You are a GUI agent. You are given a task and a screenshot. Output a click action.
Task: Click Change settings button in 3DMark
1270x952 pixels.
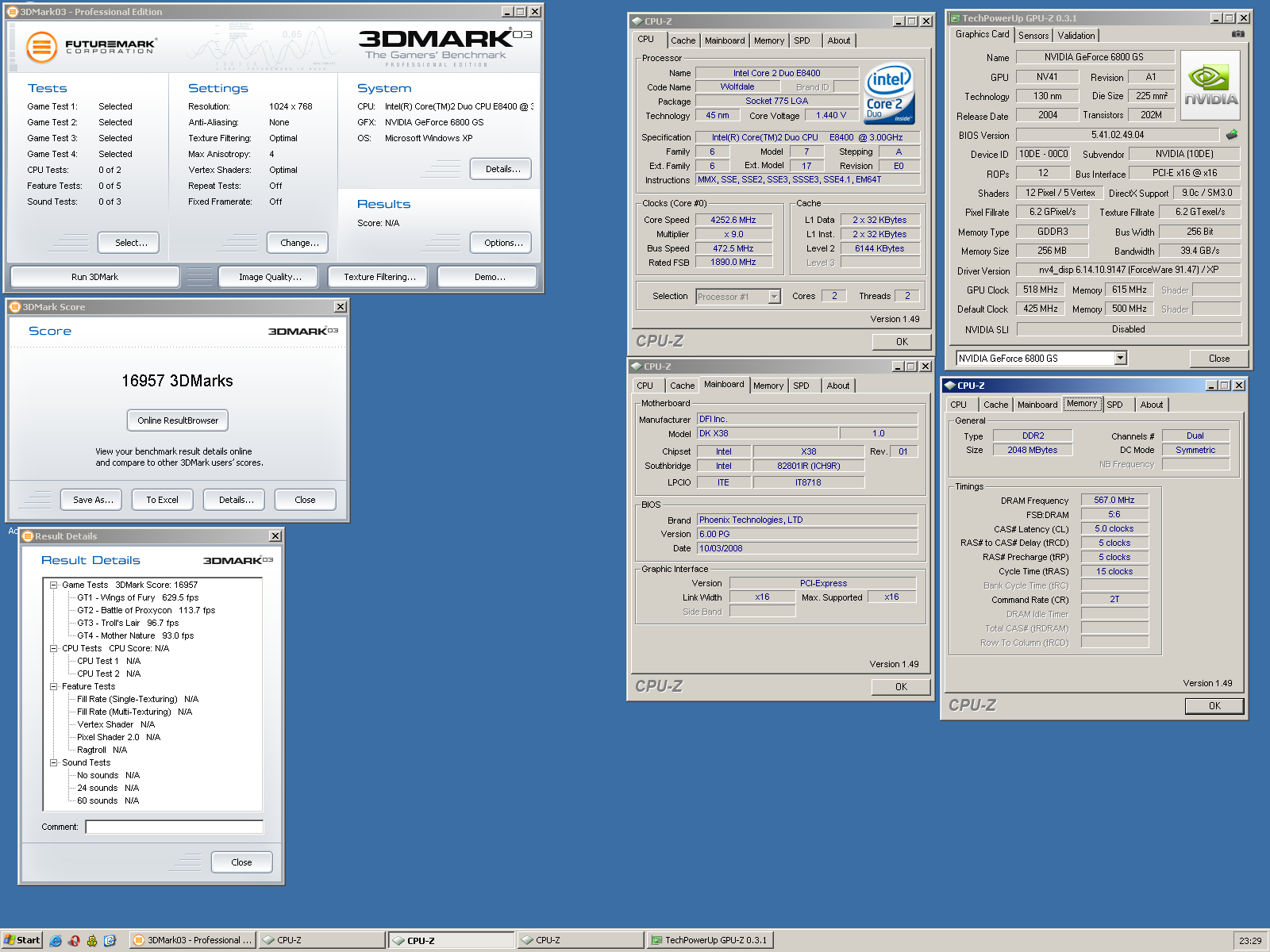coord(299,243)
